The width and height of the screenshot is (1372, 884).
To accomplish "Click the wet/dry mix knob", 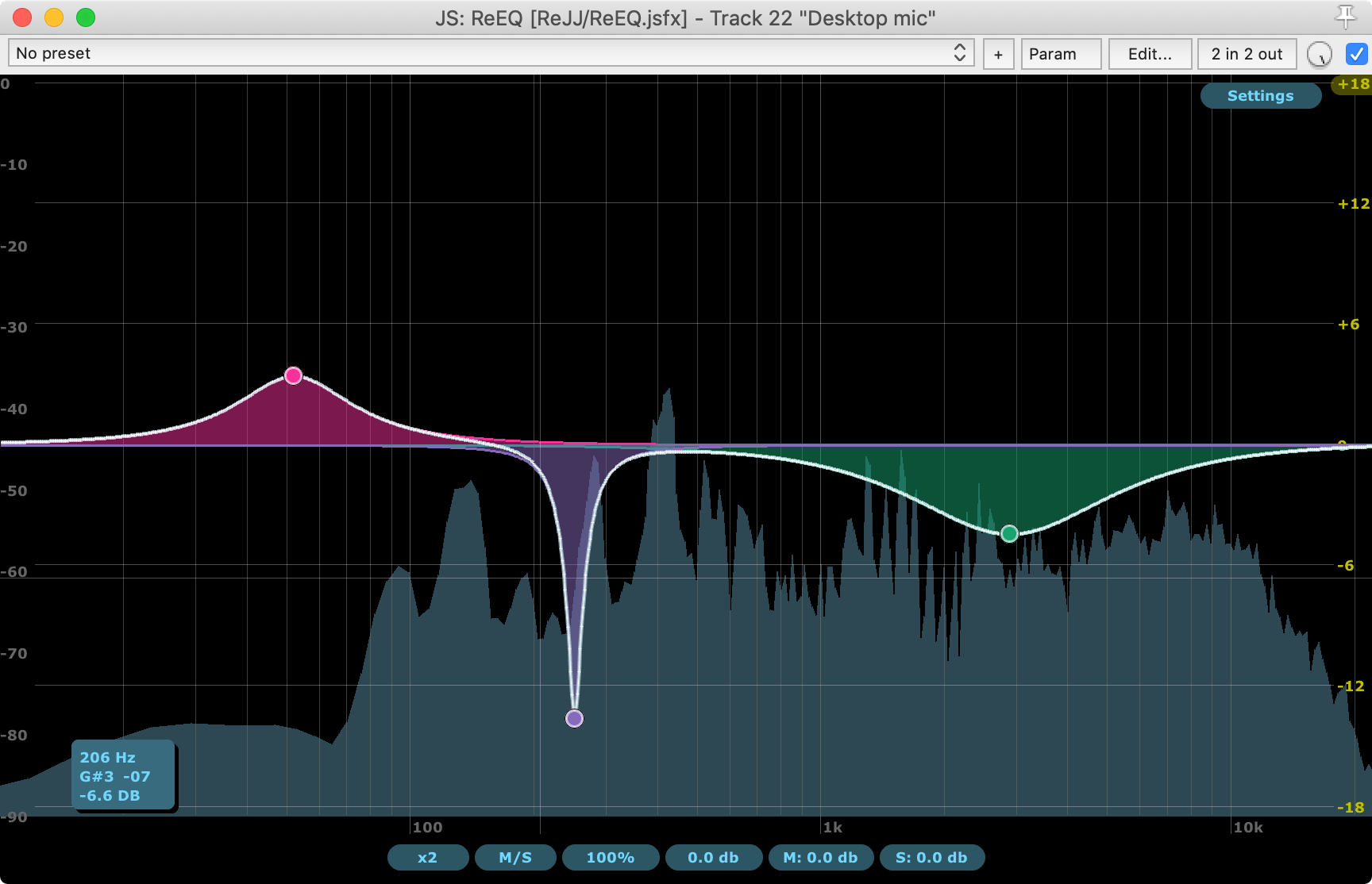I will (1319, 54).
